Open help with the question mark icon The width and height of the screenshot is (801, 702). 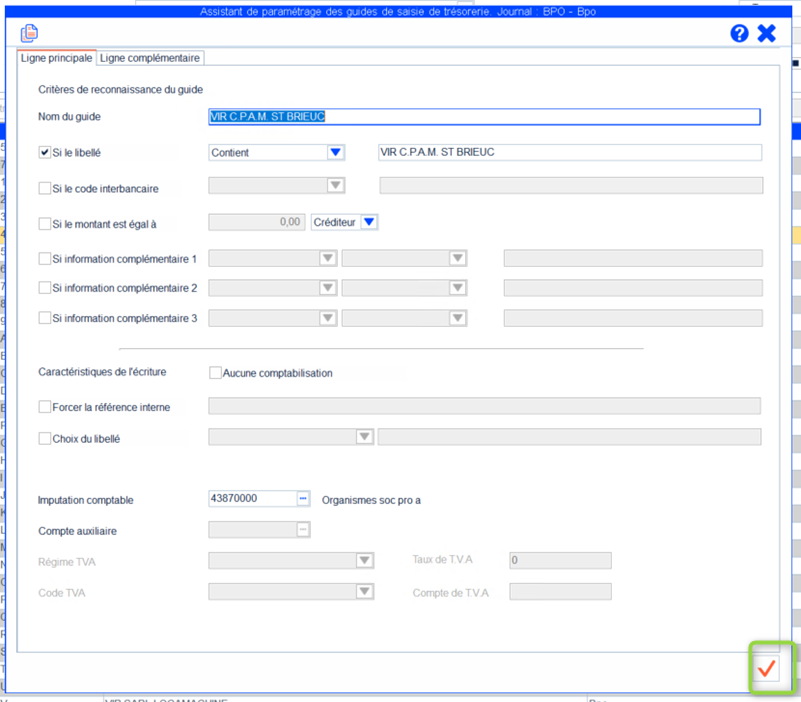[x=739, y=33]
